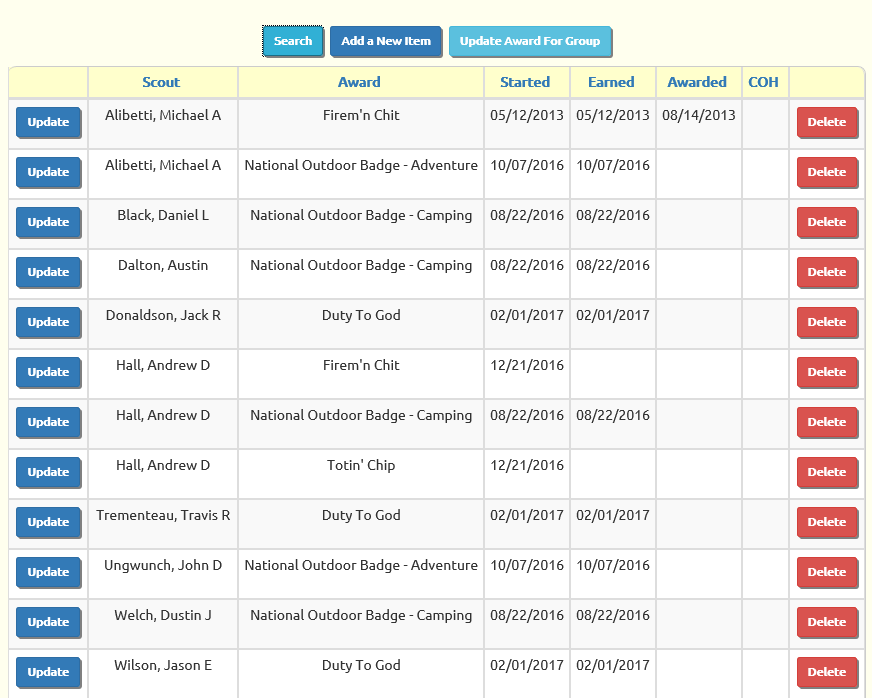Click the Search button
872x698 pixels.
293,41
